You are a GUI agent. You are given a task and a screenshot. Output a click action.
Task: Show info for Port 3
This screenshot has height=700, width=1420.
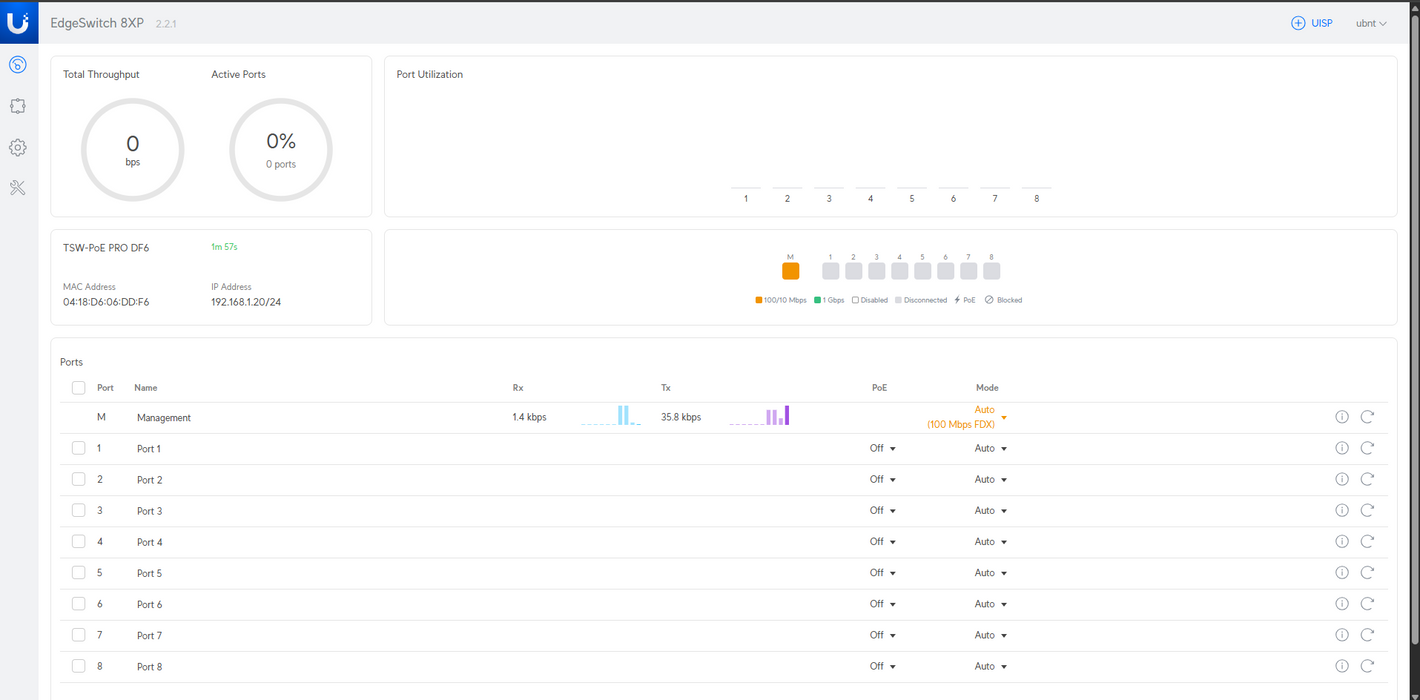click(1342, 510)
